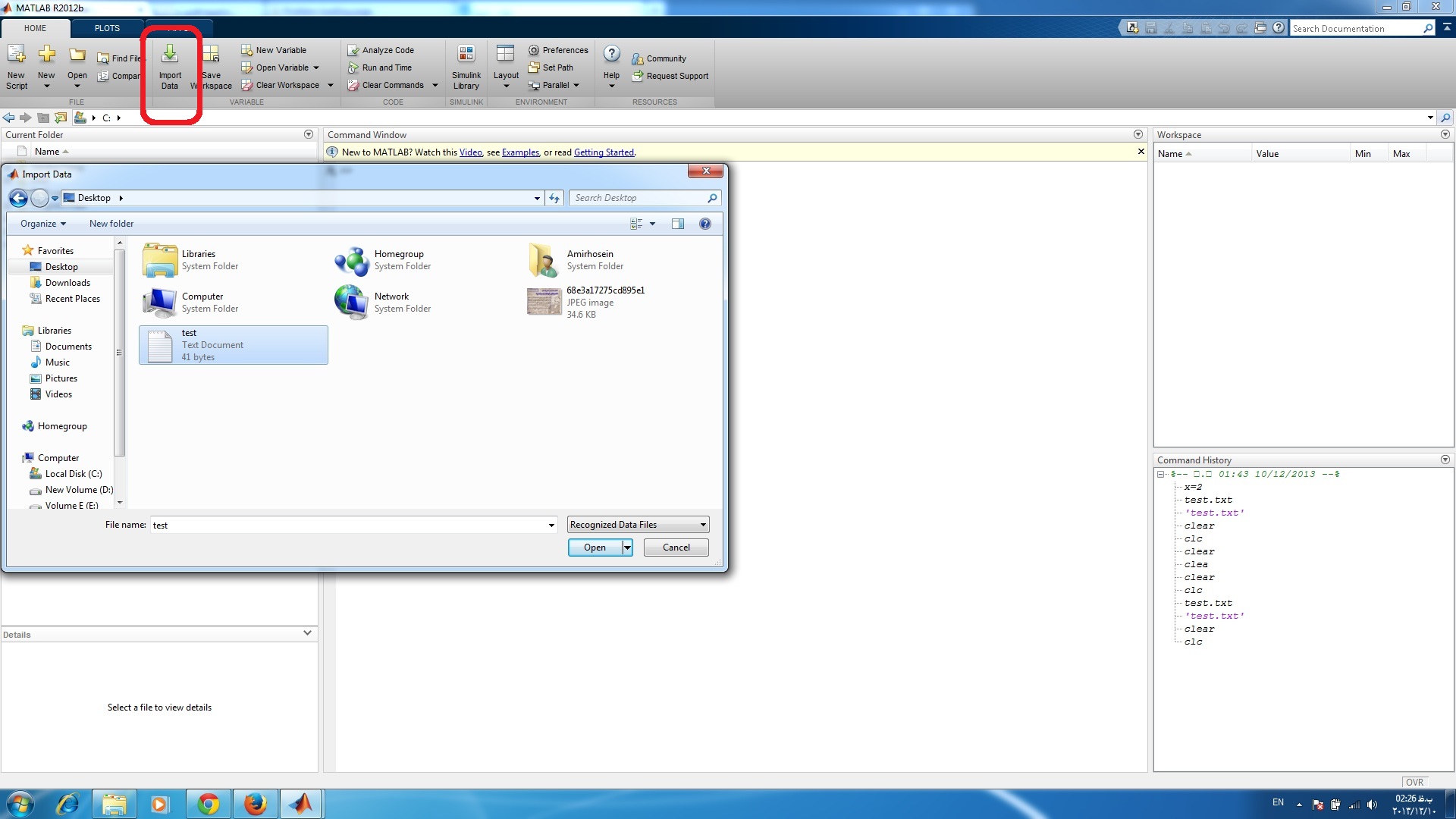Open the Preferences settings
Viewport: 1456px width, 819px height.
click(x=558, y=50)
